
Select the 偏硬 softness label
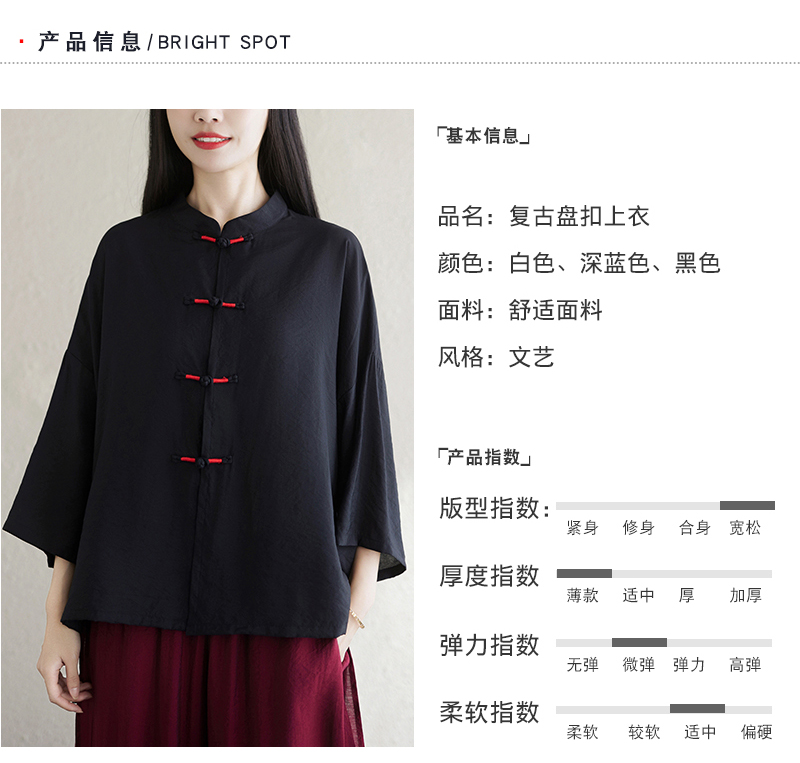point(757,732)
